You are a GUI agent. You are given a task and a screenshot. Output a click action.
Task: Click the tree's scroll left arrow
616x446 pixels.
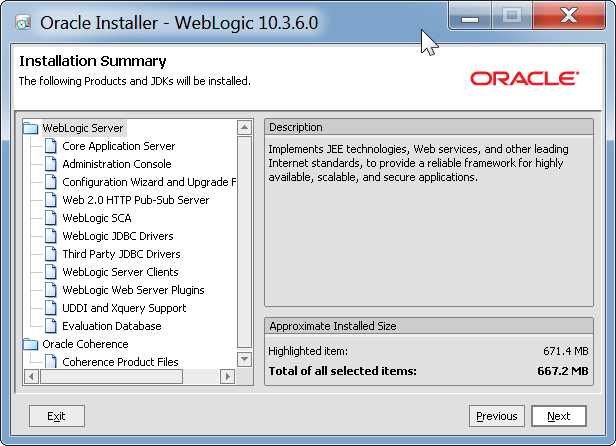(x=31, y=376)
